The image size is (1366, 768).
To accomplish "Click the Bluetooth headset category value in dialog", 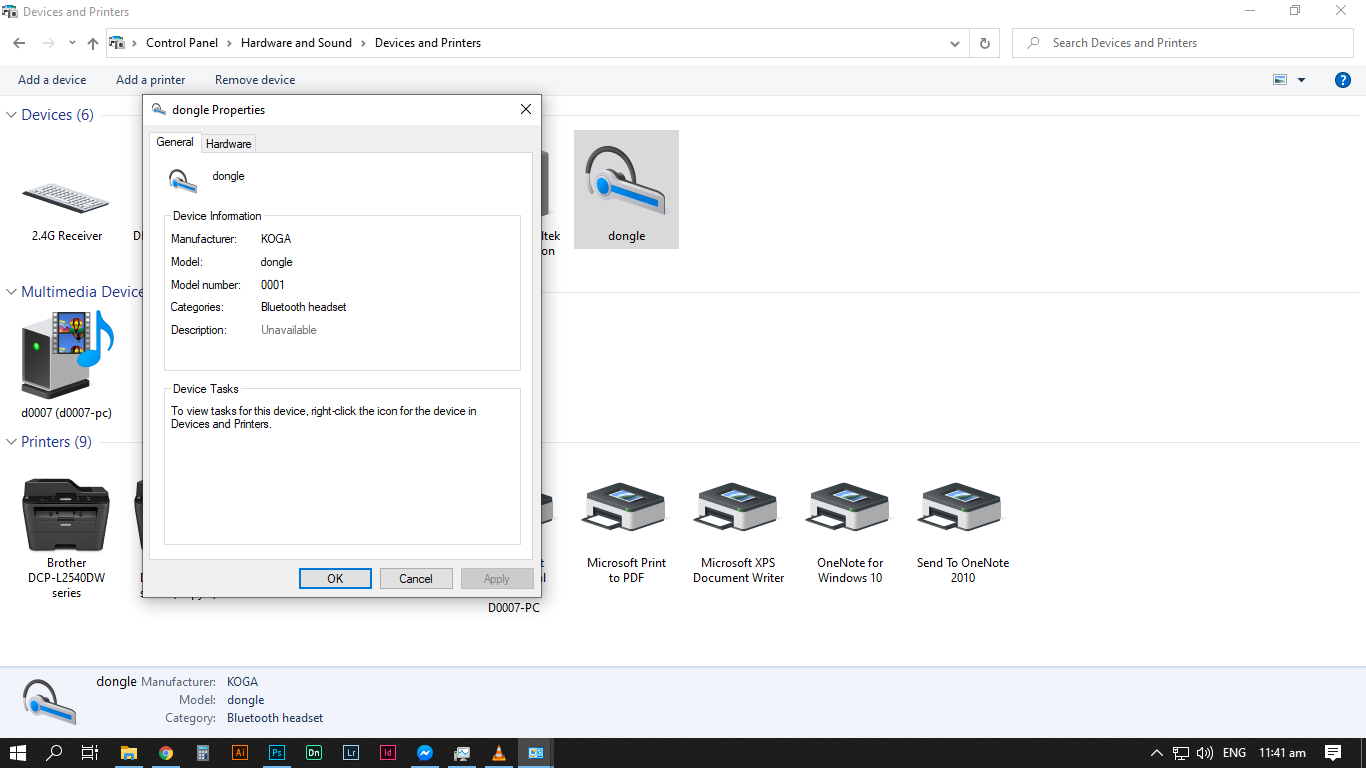I will point(304,307).
